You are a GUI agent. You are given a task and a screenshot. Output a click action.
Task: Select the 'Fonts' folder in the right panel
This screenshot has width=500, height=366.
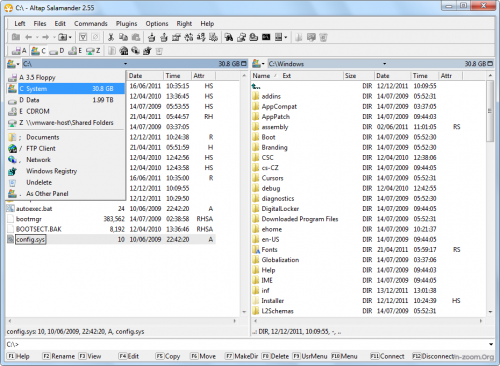coord(269,250)
